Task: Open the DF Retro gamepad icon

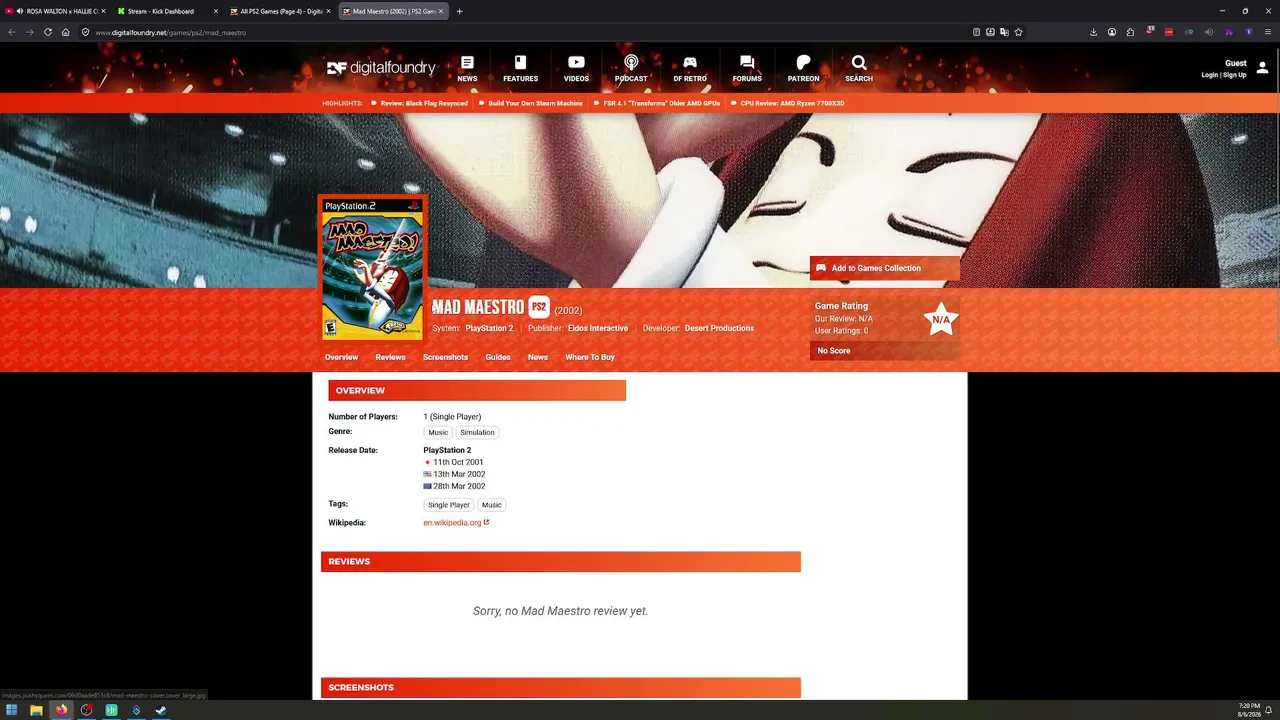Action: click(x=690, y=63)
